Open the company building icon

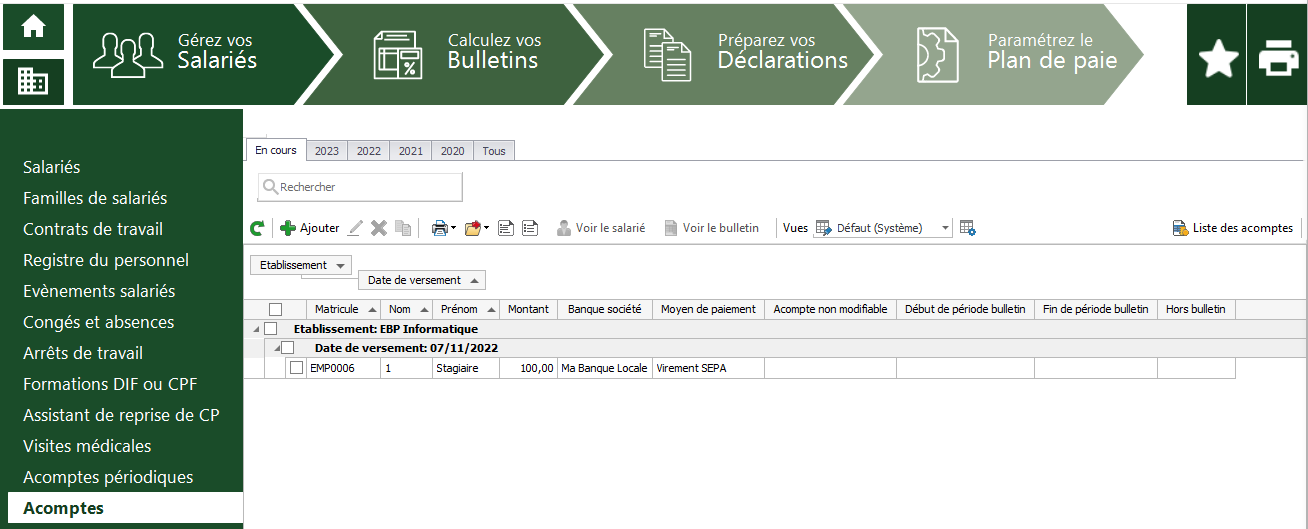coord(33,81)
